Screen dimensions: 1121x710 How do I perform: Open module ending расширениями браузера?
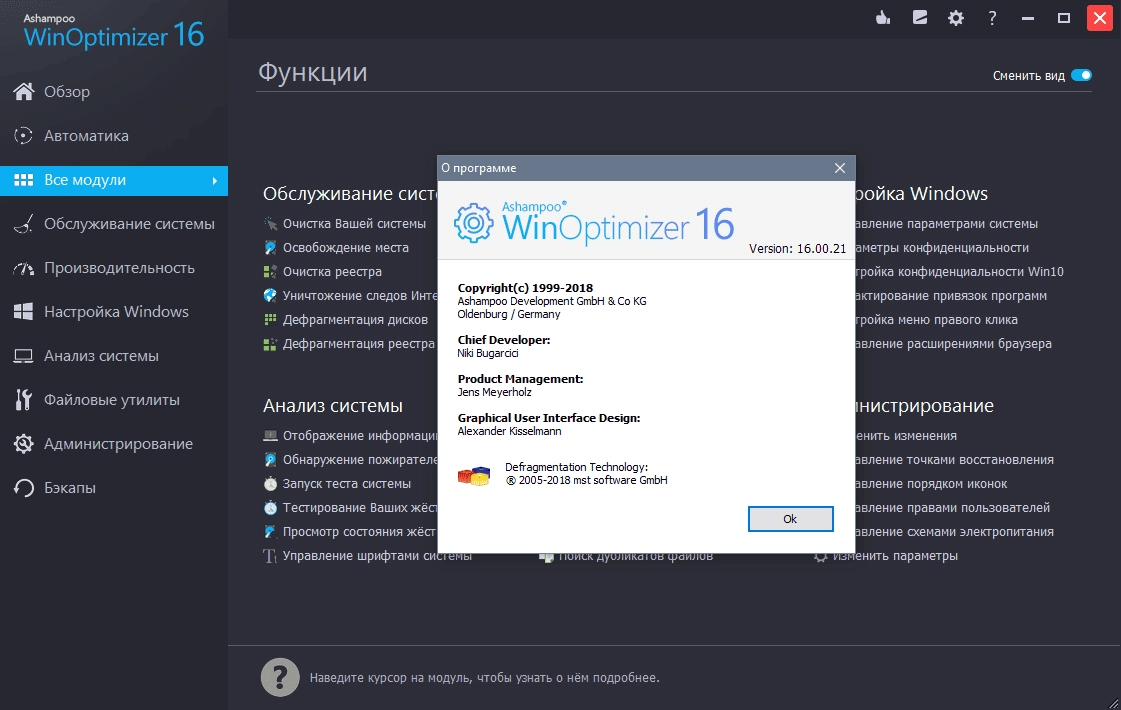point(953,344)
